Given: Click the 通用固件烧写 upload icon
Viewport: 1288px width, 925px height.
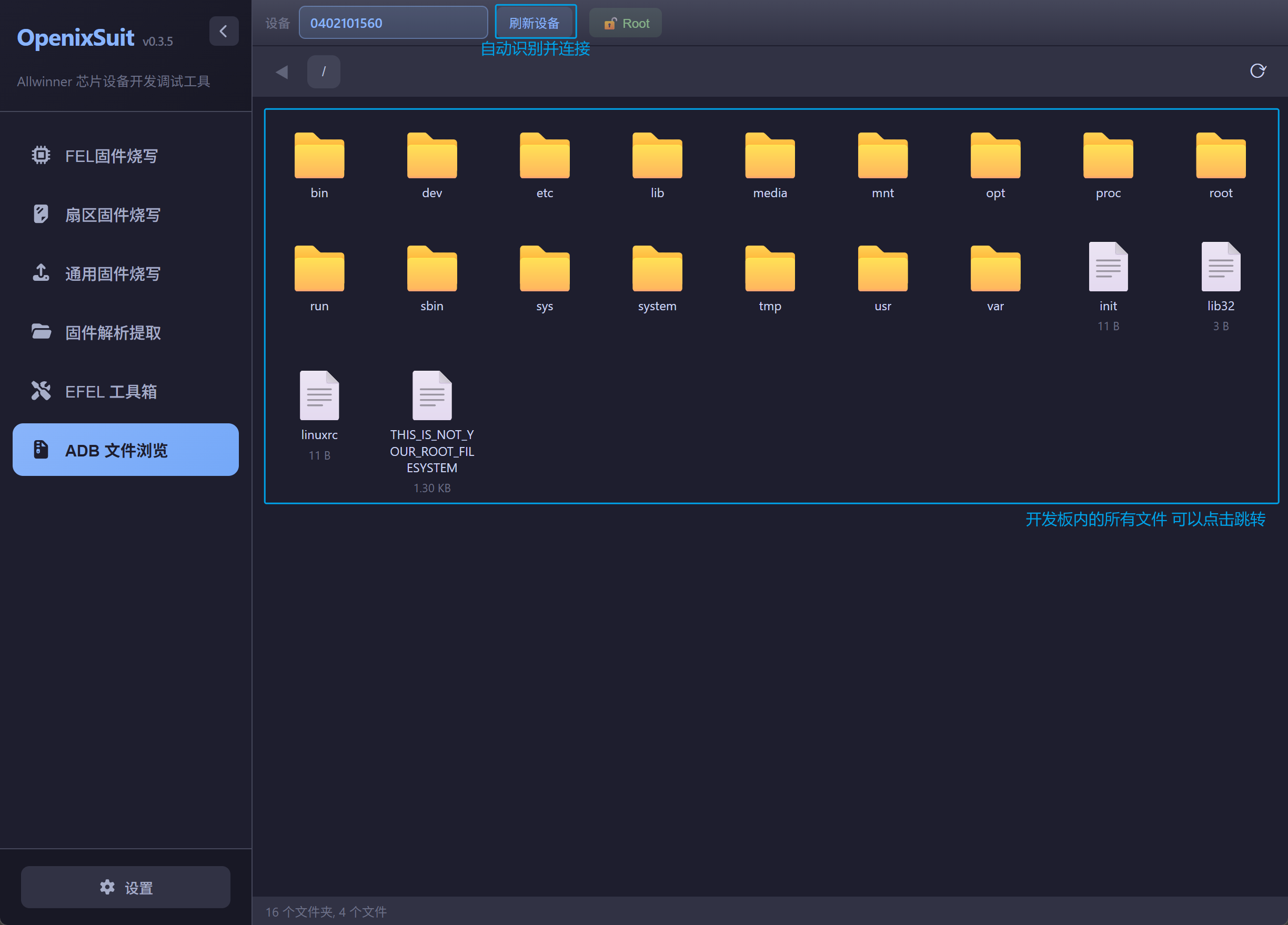Looking at the screenshot, I should tap(41, 273).
